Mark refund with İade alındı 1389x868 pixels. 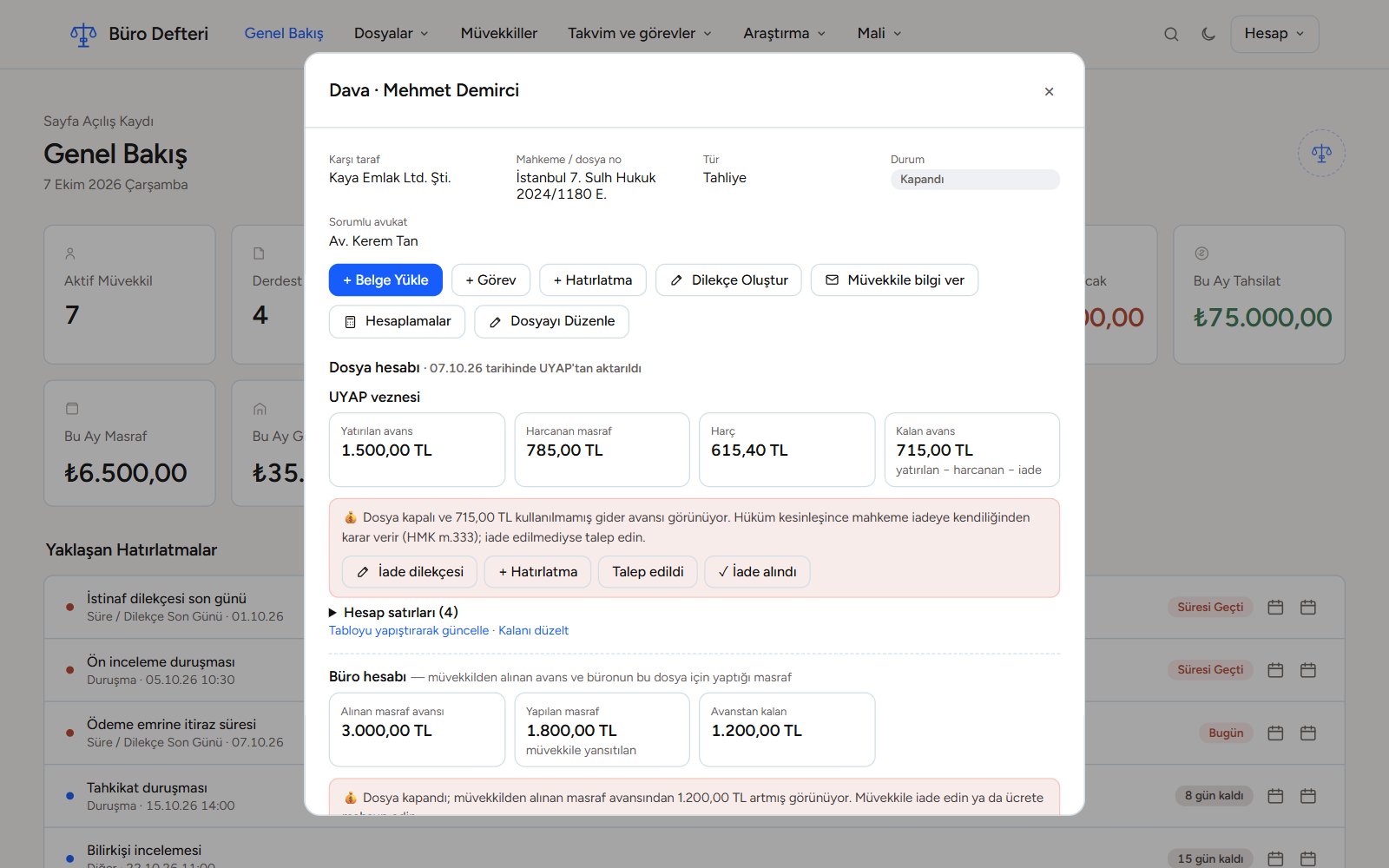pos(757,571)
